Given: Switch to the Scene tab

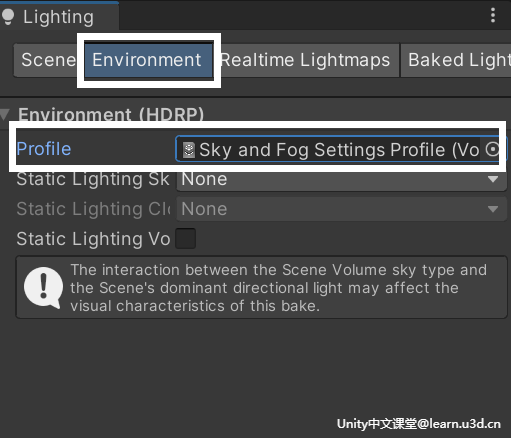Looking at the screenshot, I should 49,60.
